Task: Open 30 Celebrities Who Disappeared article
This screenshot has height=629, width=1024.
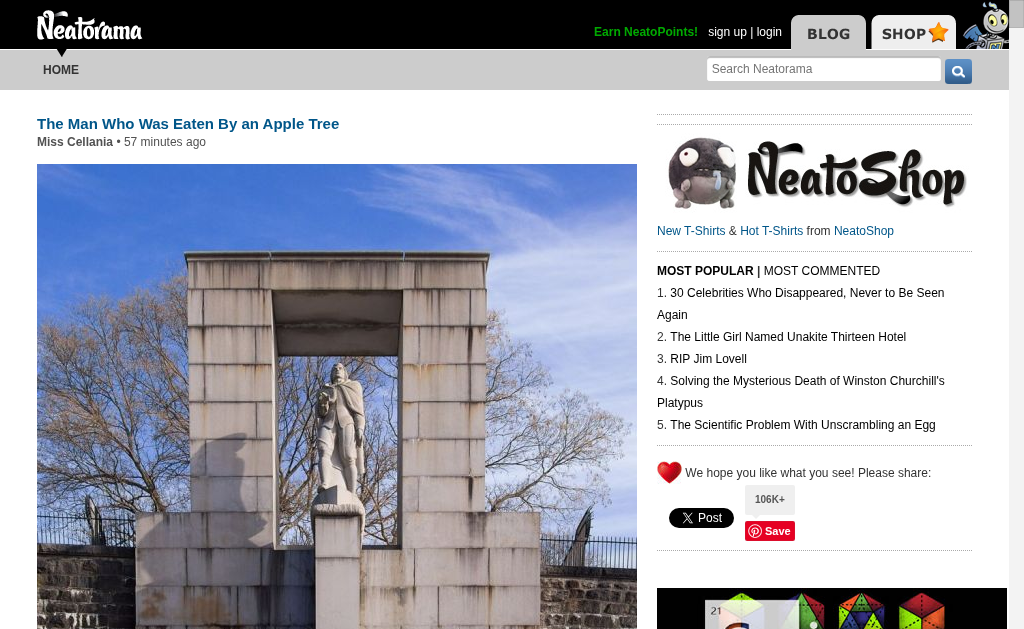Action: click(x=801, y=304)
